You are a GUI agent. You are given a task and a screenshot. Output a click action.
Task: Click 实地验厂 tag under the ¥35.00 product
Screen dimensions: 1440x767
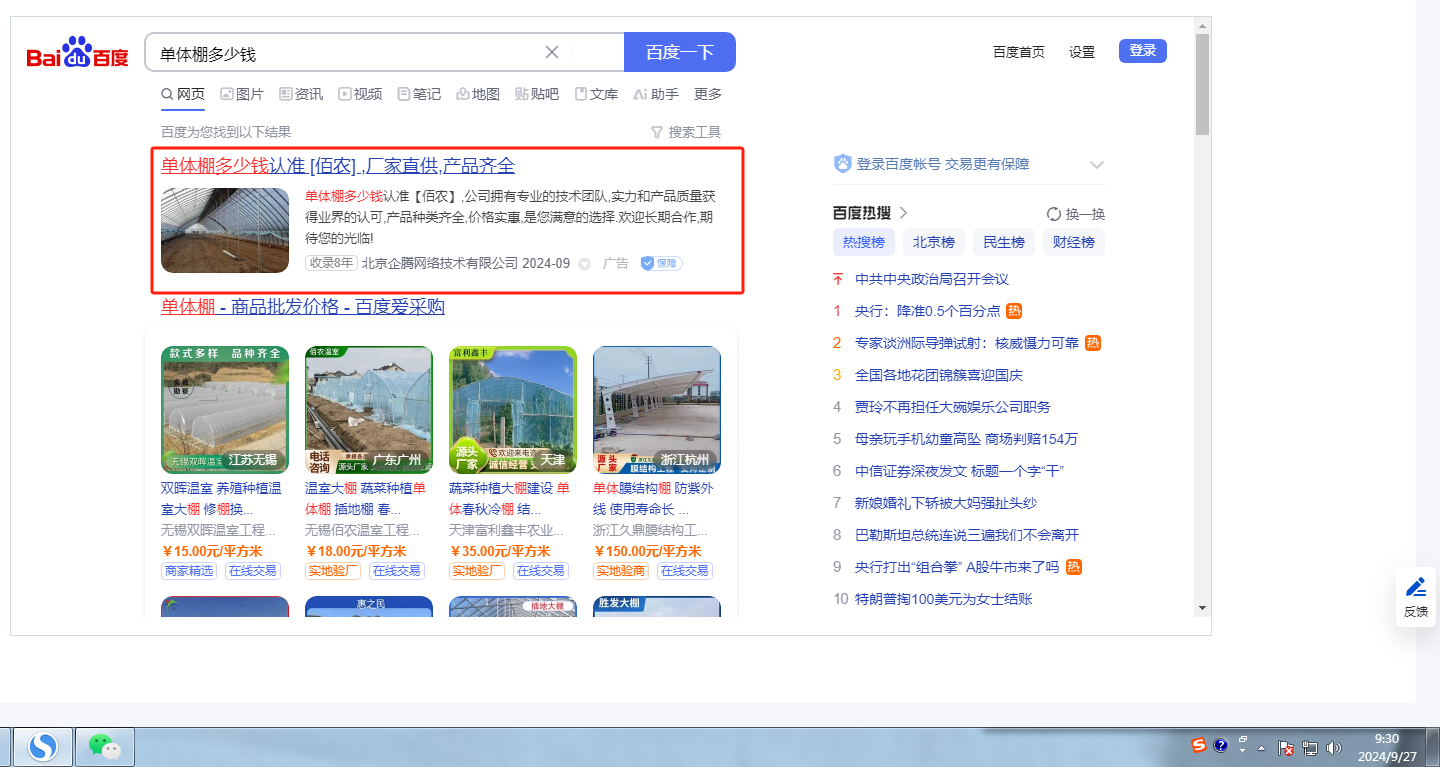tap(477, 571)
